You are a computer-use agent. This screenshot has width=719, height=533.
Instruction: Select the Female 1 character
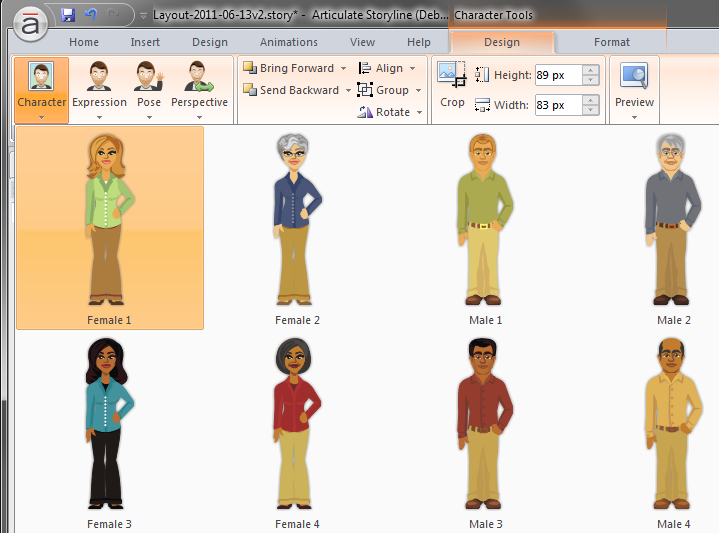pos(110,228)
